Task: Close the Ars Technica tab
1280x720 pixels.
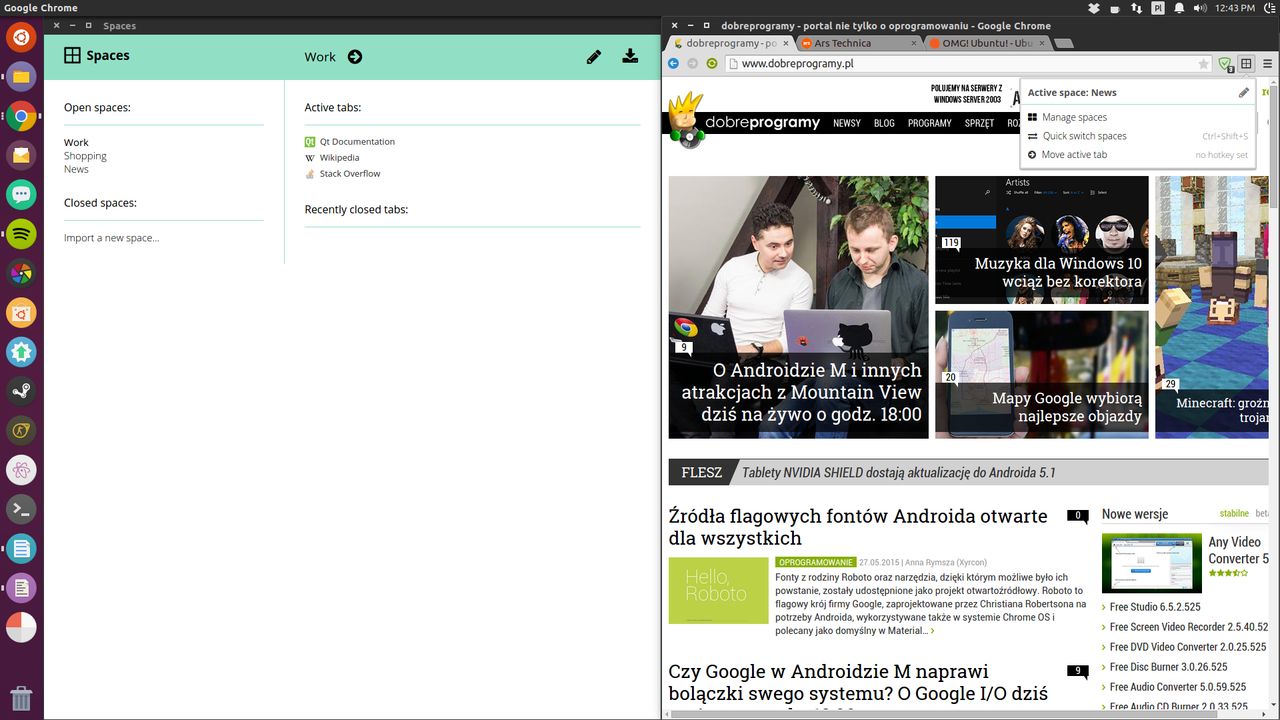Action: coord(914,43)
